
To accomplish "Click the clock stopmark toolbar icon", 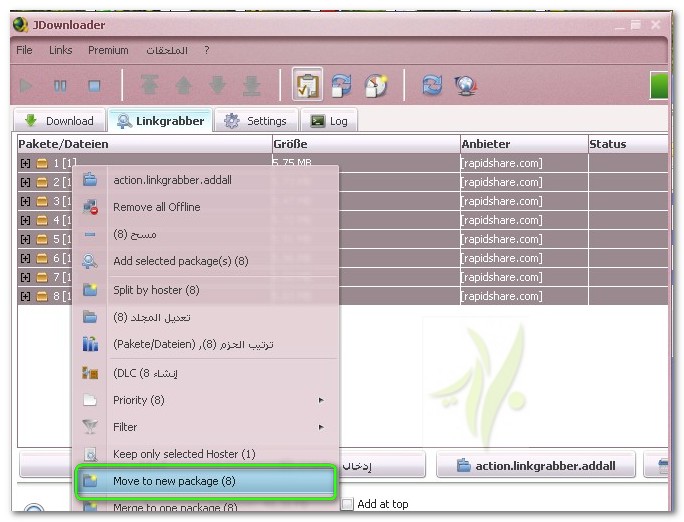I will click(x=376, y=85).
